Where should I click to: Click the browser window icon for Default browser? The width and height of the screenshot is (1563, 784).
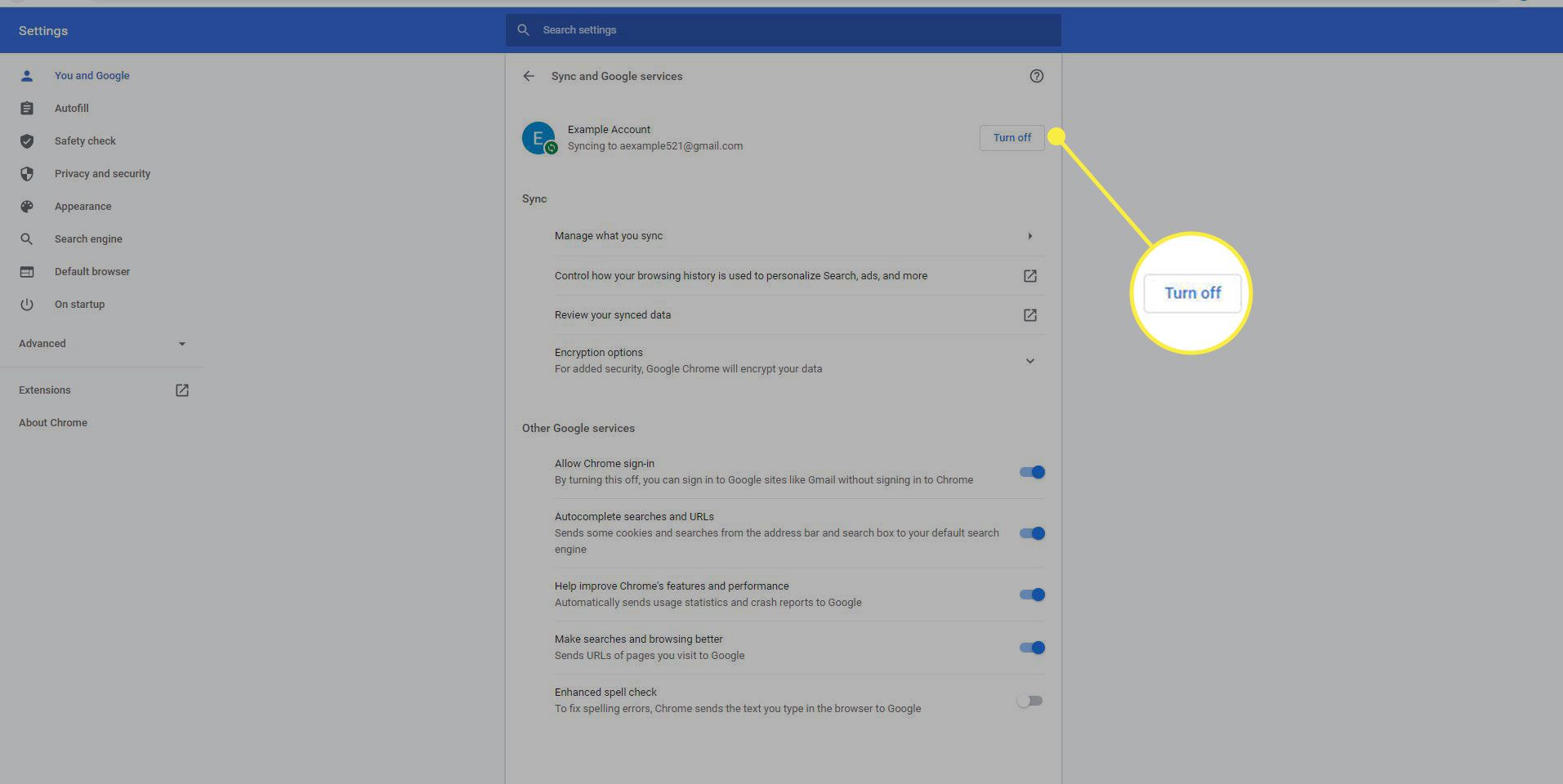[x=27, y=272]
